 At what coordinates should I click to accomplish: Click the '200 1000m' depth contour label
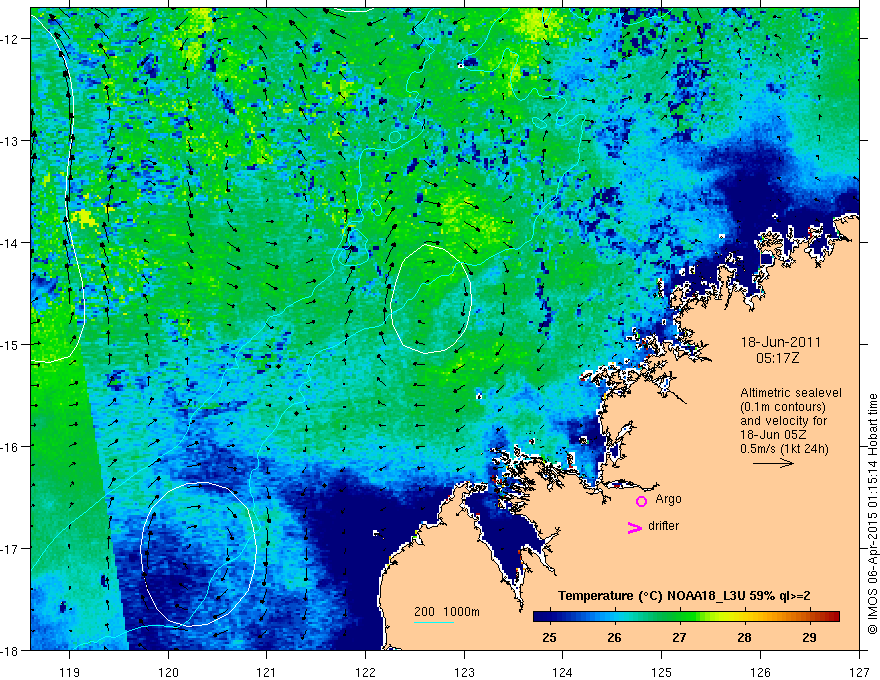447,612
